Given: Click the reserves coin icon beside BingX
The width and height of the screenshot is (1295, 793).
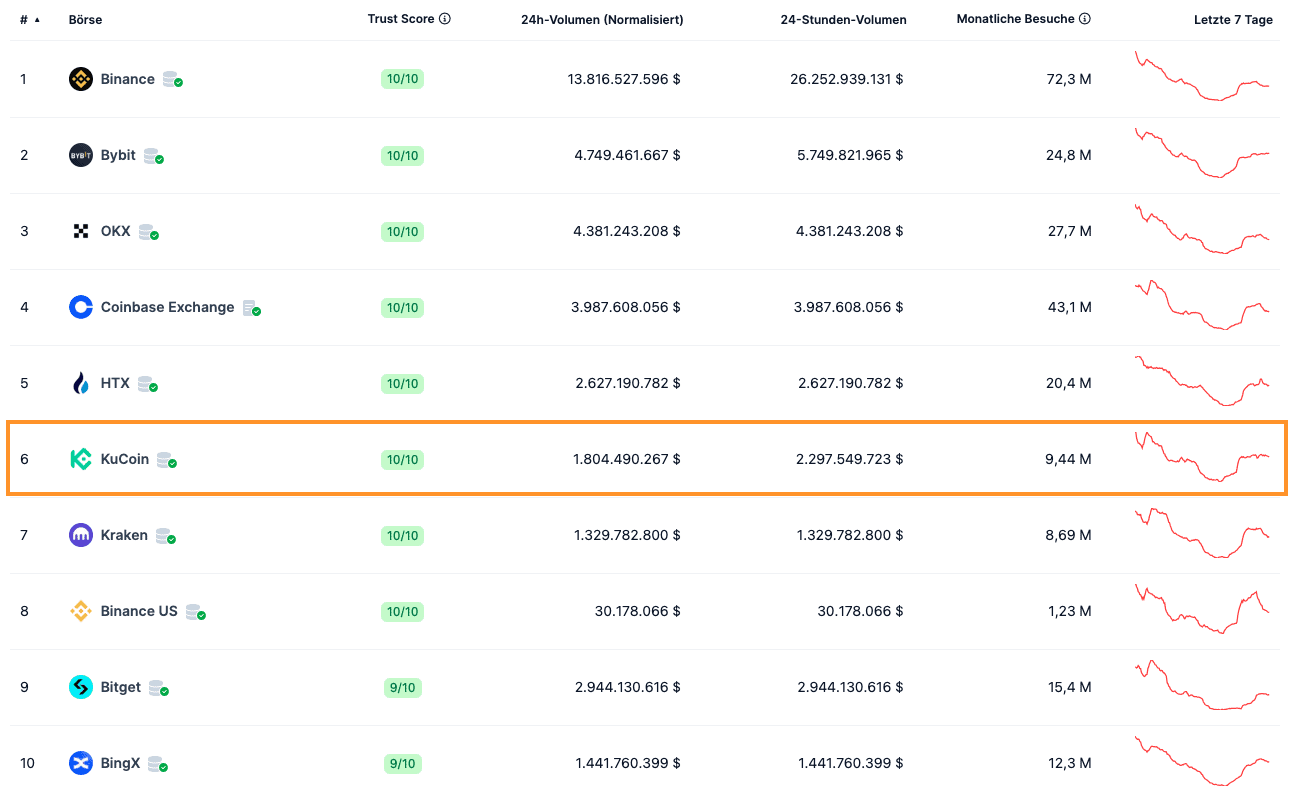Looking at the screenshot, I should point(157,764).
